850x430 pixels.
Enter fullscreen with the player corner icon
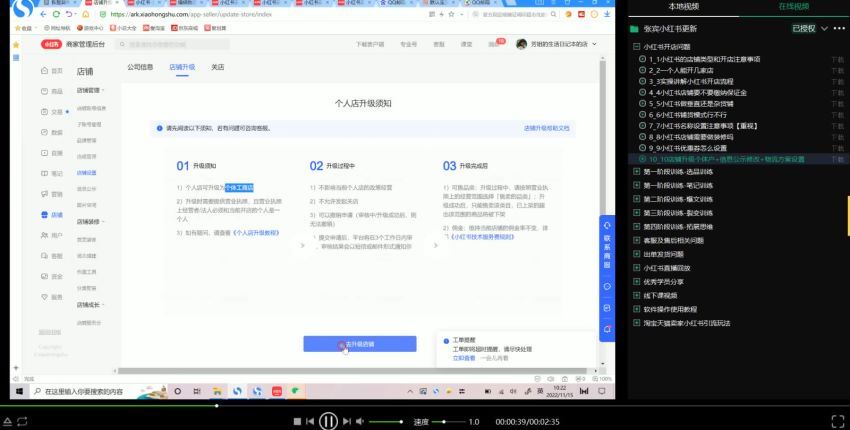(838, 421)
